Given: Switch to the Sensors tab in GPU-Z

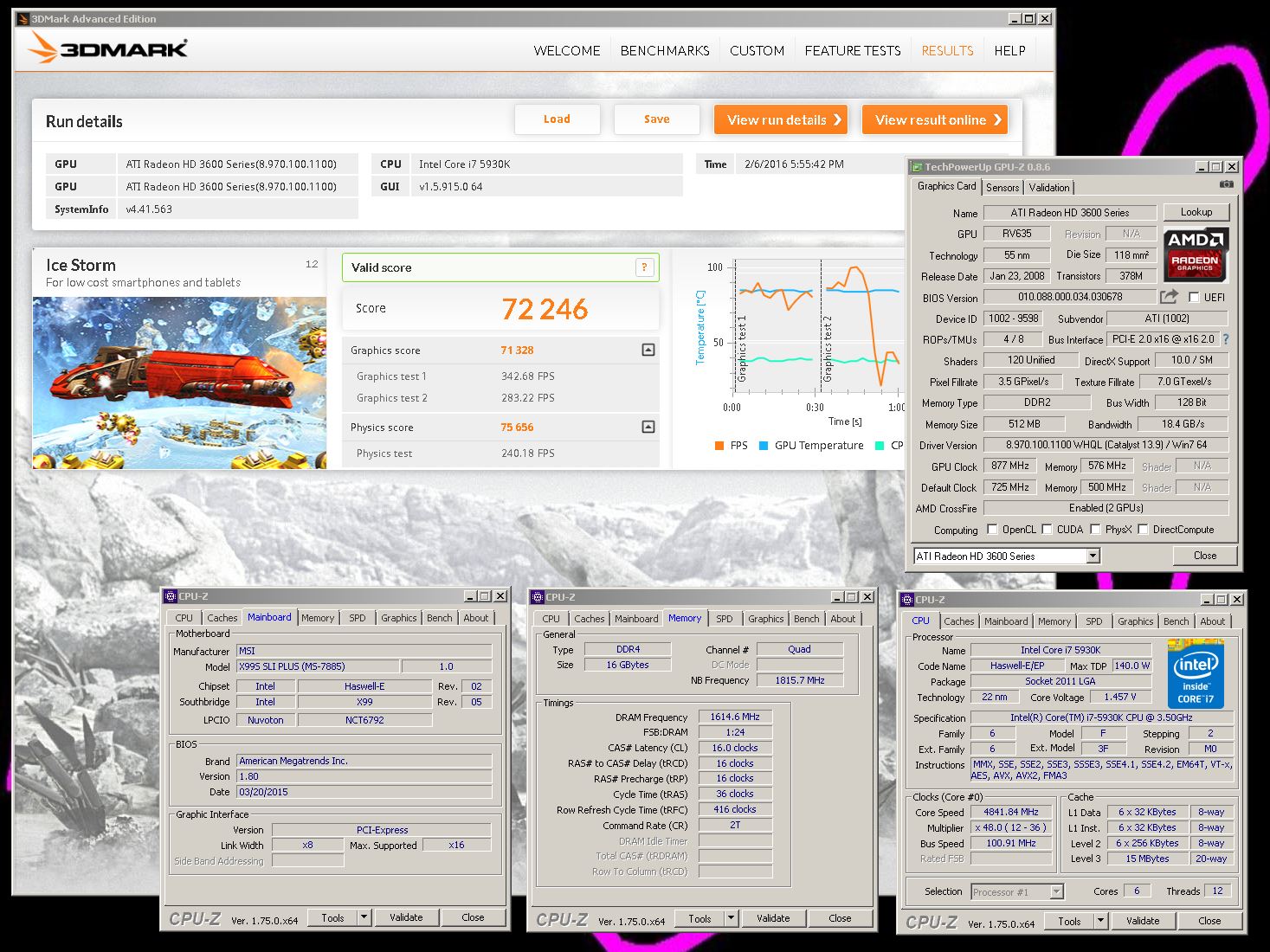Looking at the screenshot, I should click(x=1002, y=188).
